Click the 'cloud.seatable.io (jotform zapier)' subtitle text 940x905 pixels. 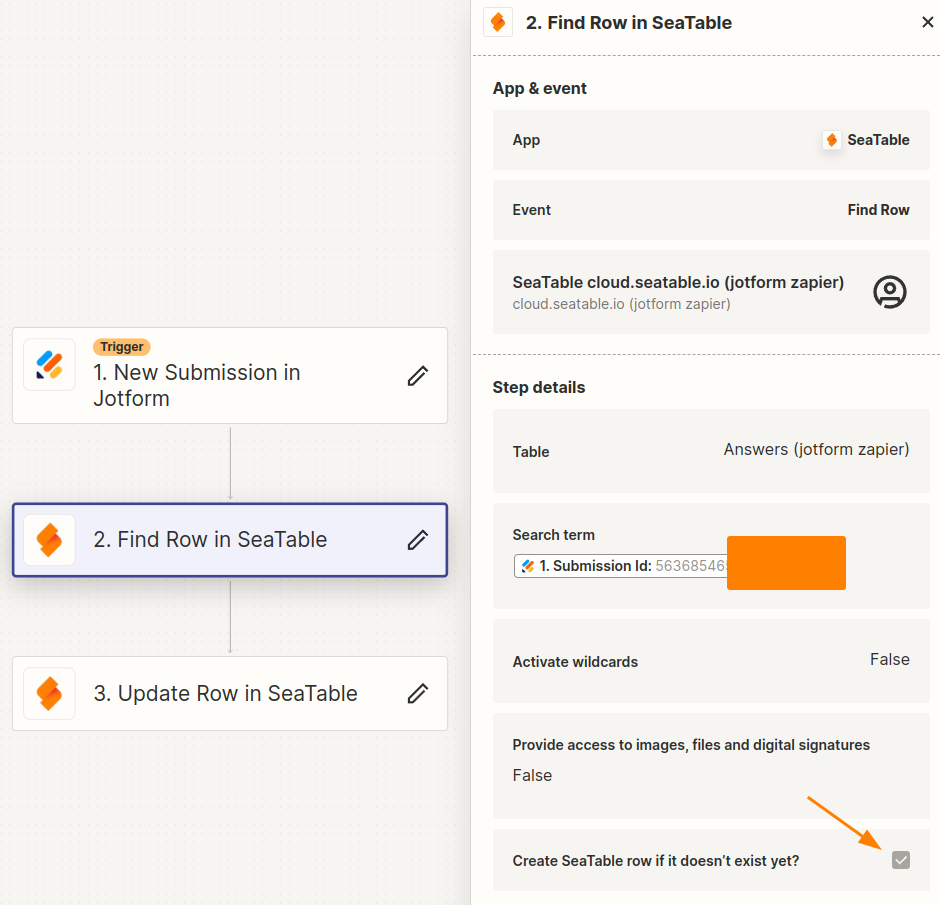pos(621,304)
